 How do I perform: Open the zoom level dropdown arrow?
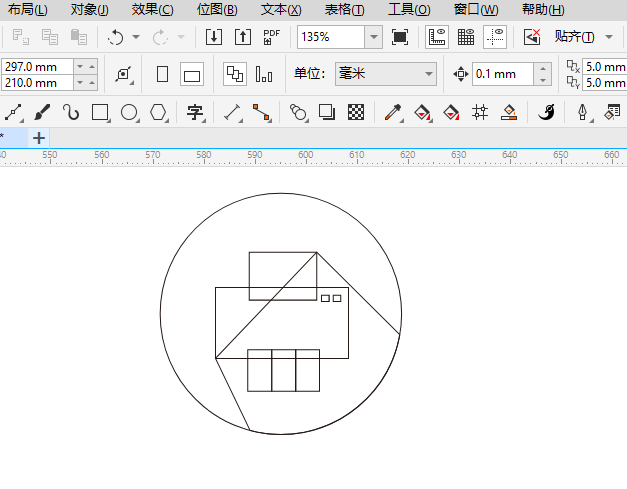(373, 37)
